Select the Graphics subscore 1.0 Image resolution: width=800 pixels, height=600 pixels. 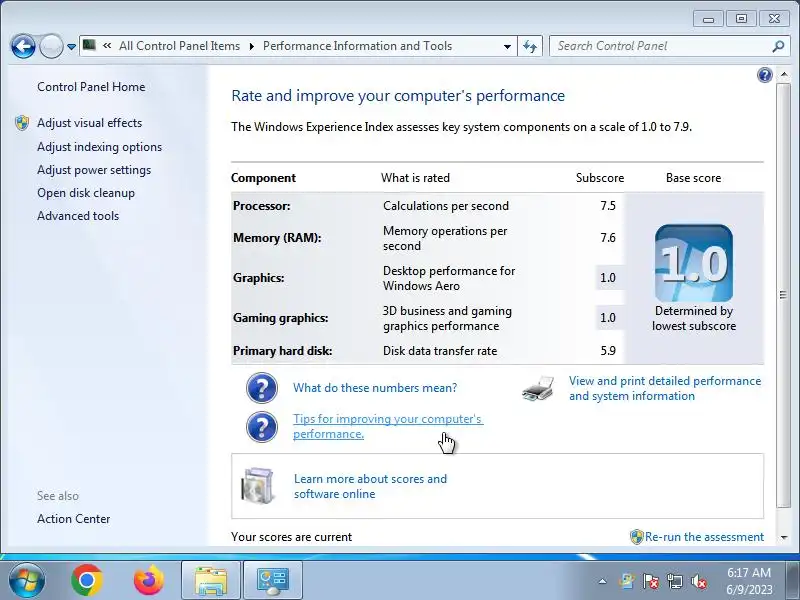coord(608,278)
